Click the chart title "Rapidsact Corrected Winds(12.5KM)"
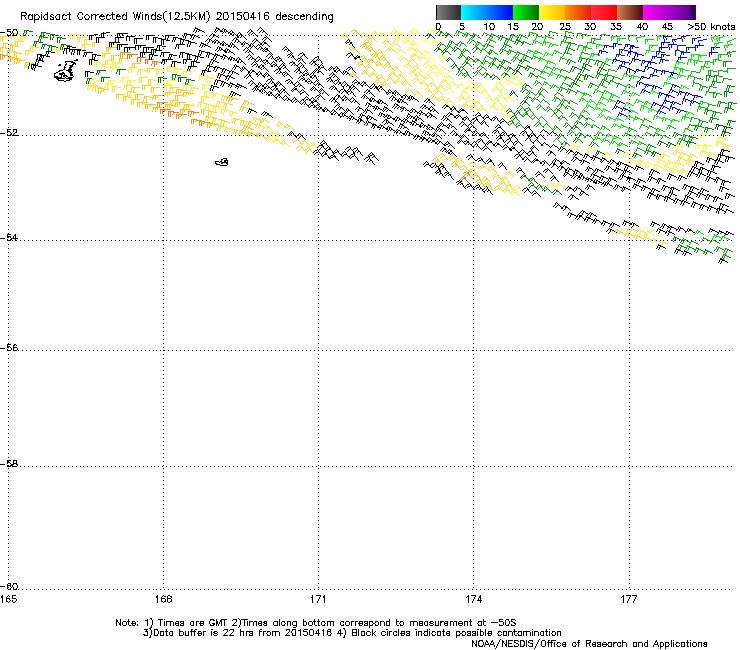Image resolution: width=740 pixels, height=650 pixels. click(115, 17)
